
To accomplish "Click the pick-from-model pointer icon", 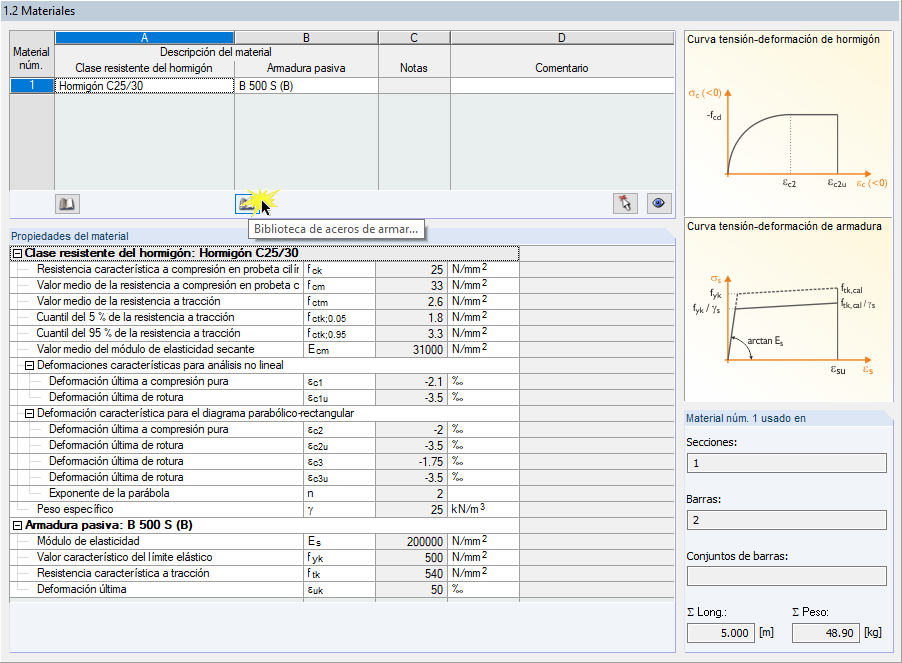I will click(625, 204).
